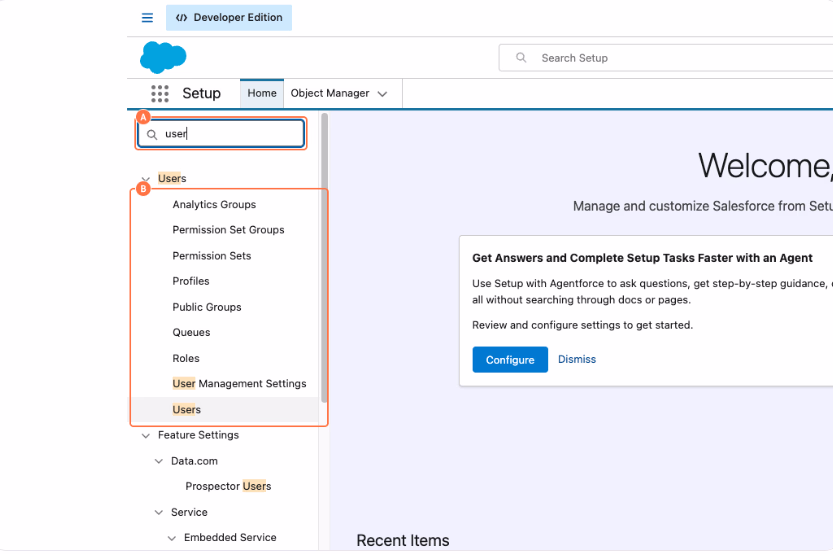Open Queues in the sidebar

(191, 333)
